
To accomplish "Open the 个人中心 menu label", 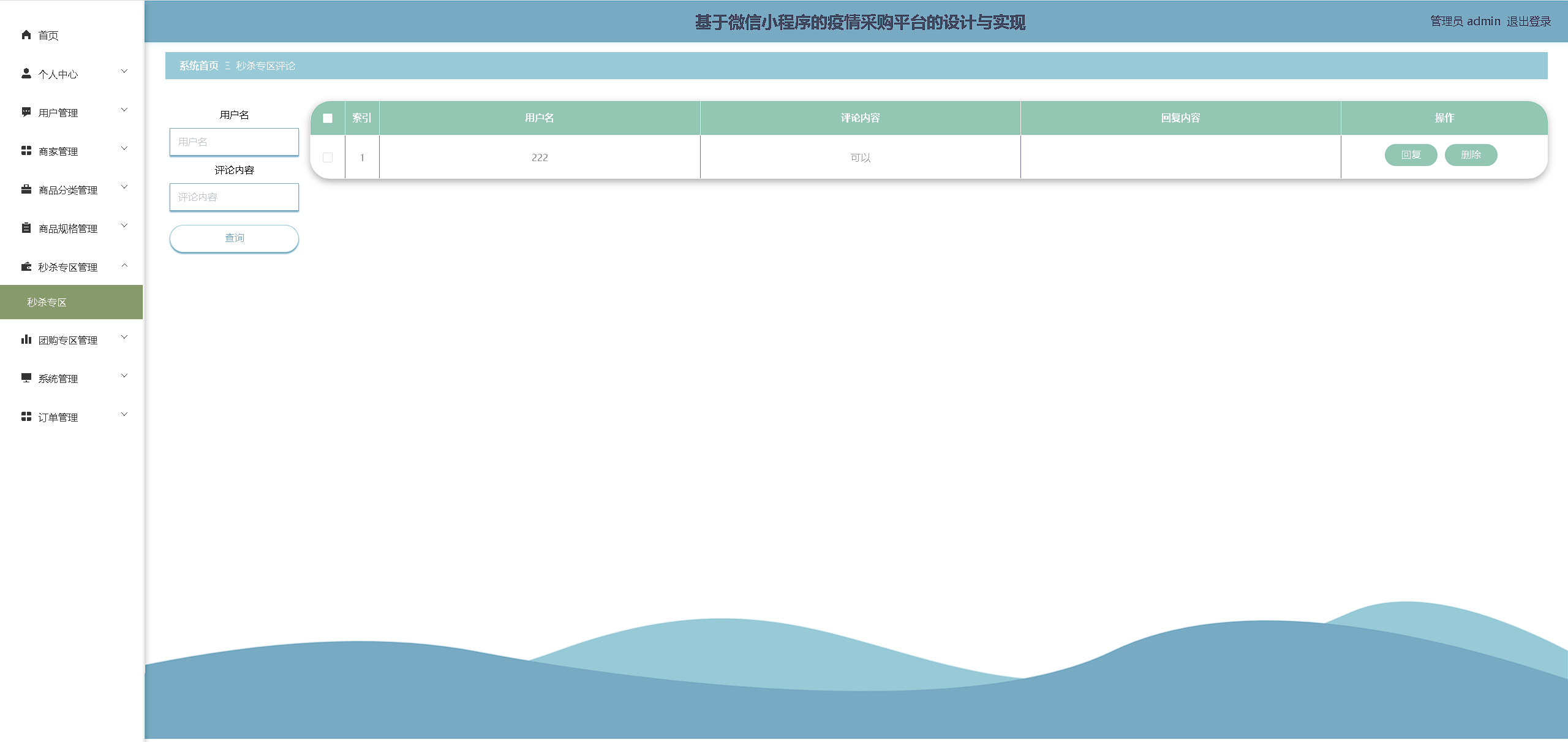I will click(58, 74).
